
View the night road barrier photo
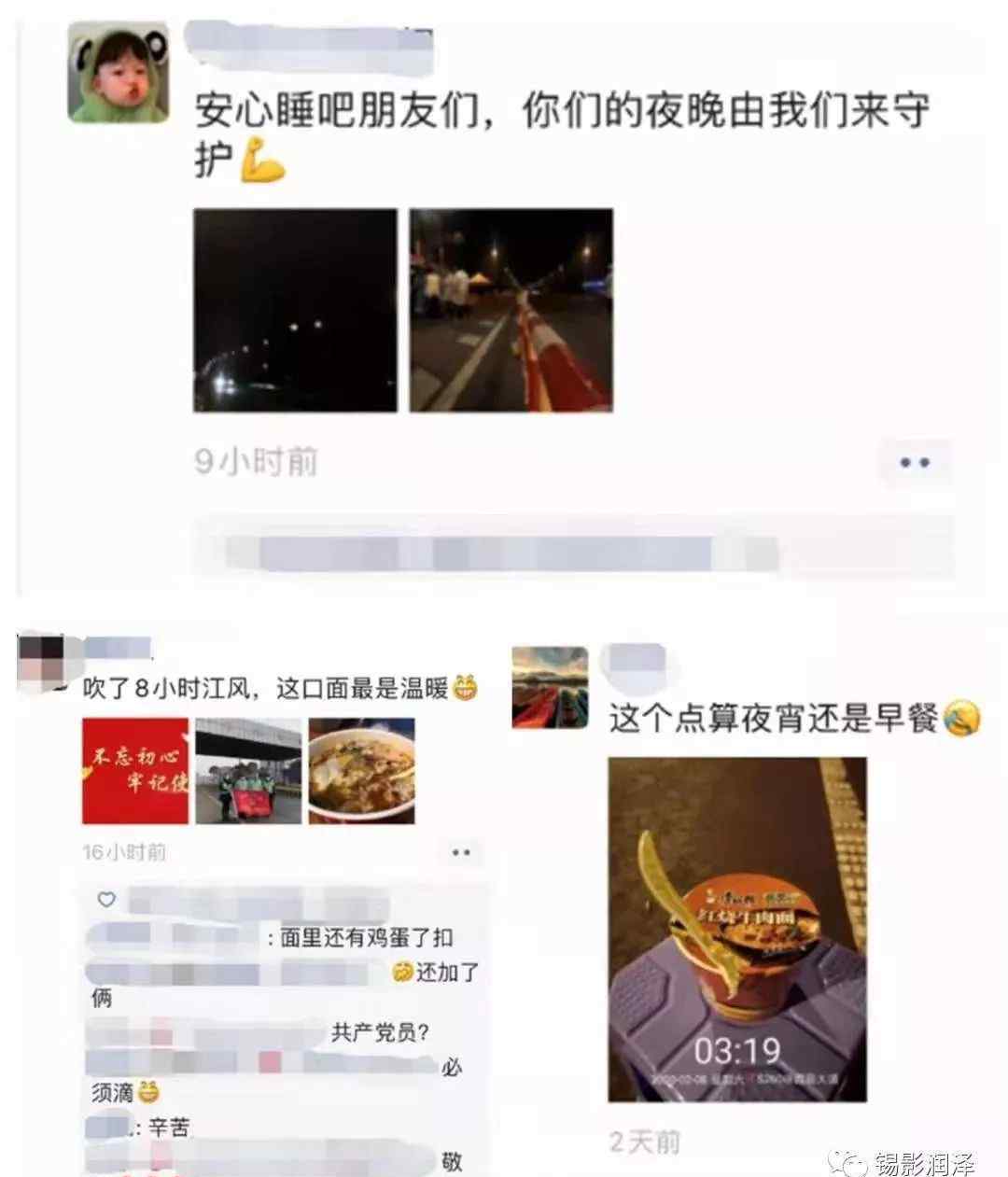click(x=511, y=310)
